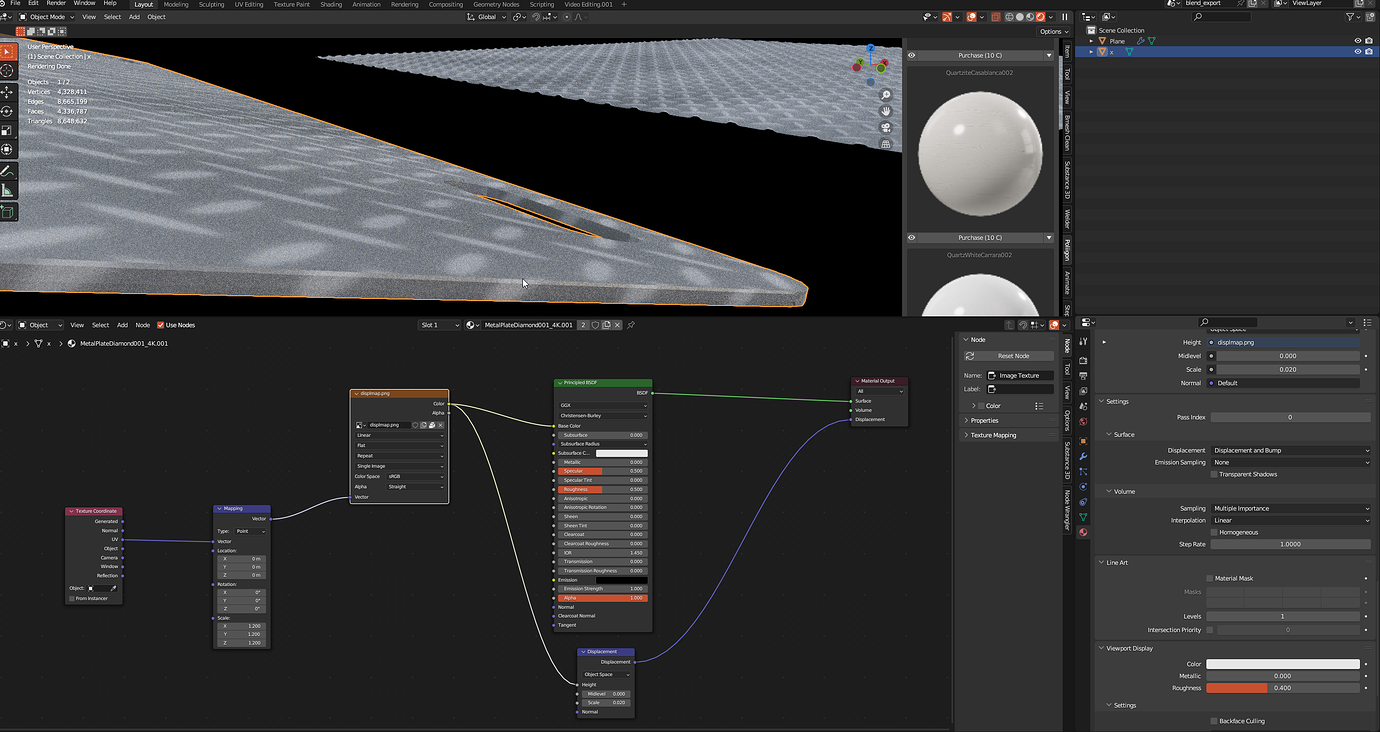Open the Object Mode dropdown
1380x732 pixels.
[47, 17]
